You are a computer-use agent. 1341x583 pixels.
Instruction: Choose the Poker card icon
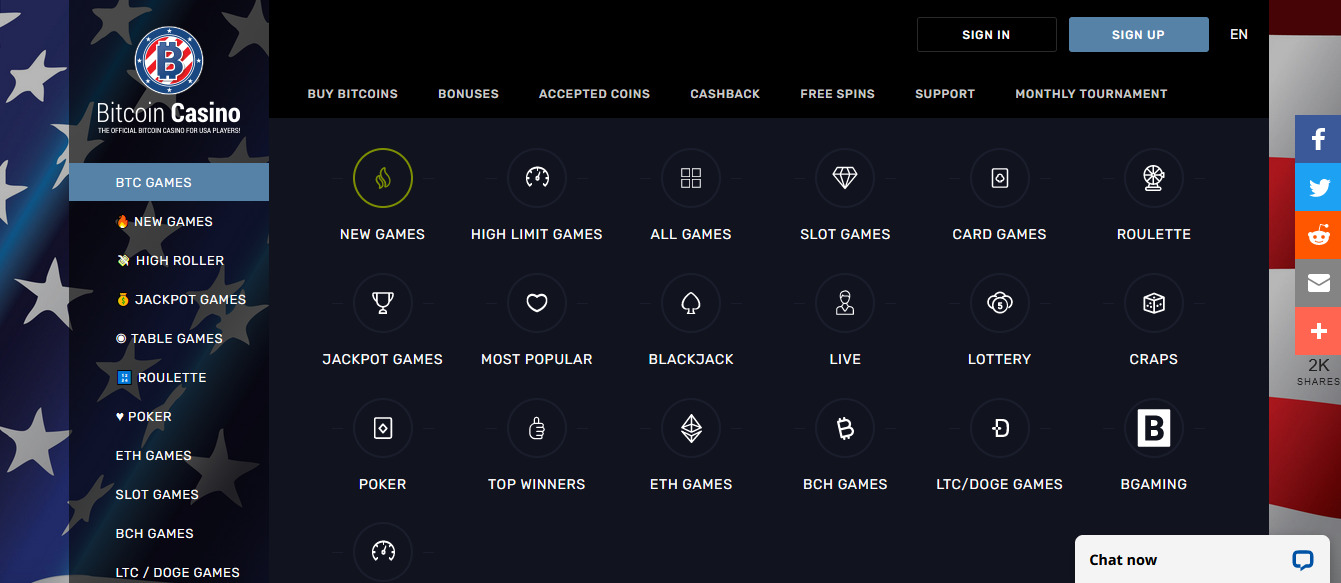point(383,428)
